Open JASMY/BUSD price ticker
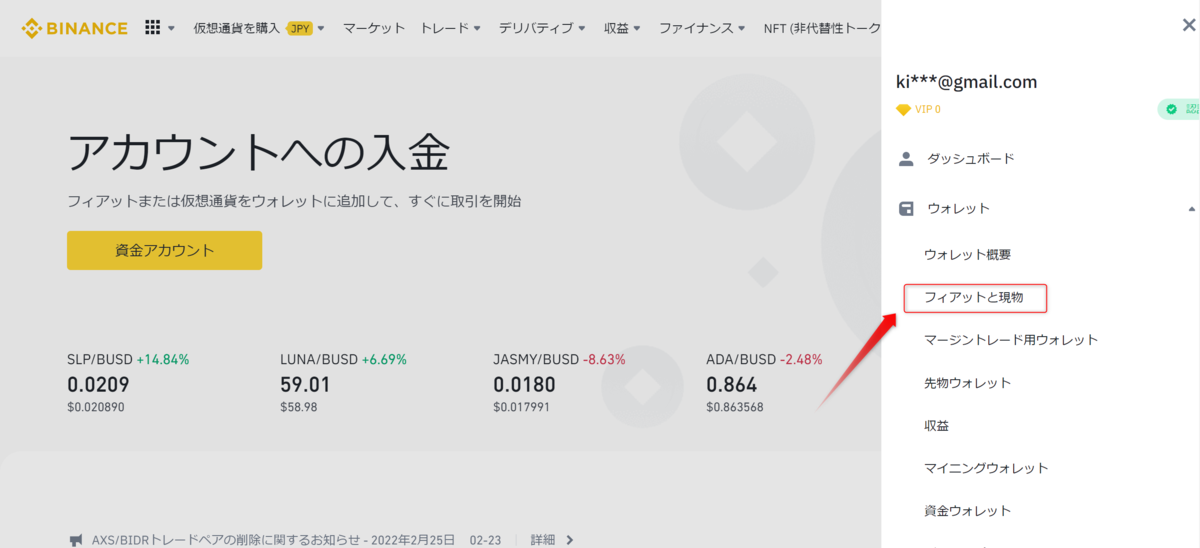The width and height of the screenshot is (1200, 548). pyautogui.click(x=559, y=381)
